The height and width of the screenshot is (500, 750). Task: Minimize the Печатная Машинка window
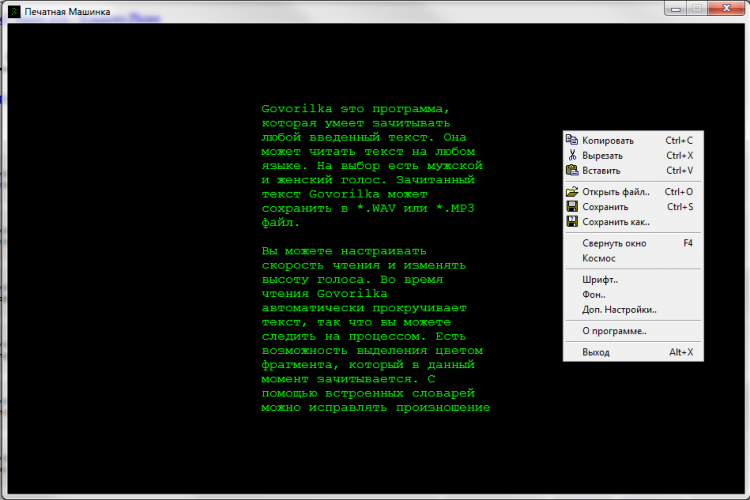(x=675, y=8)
